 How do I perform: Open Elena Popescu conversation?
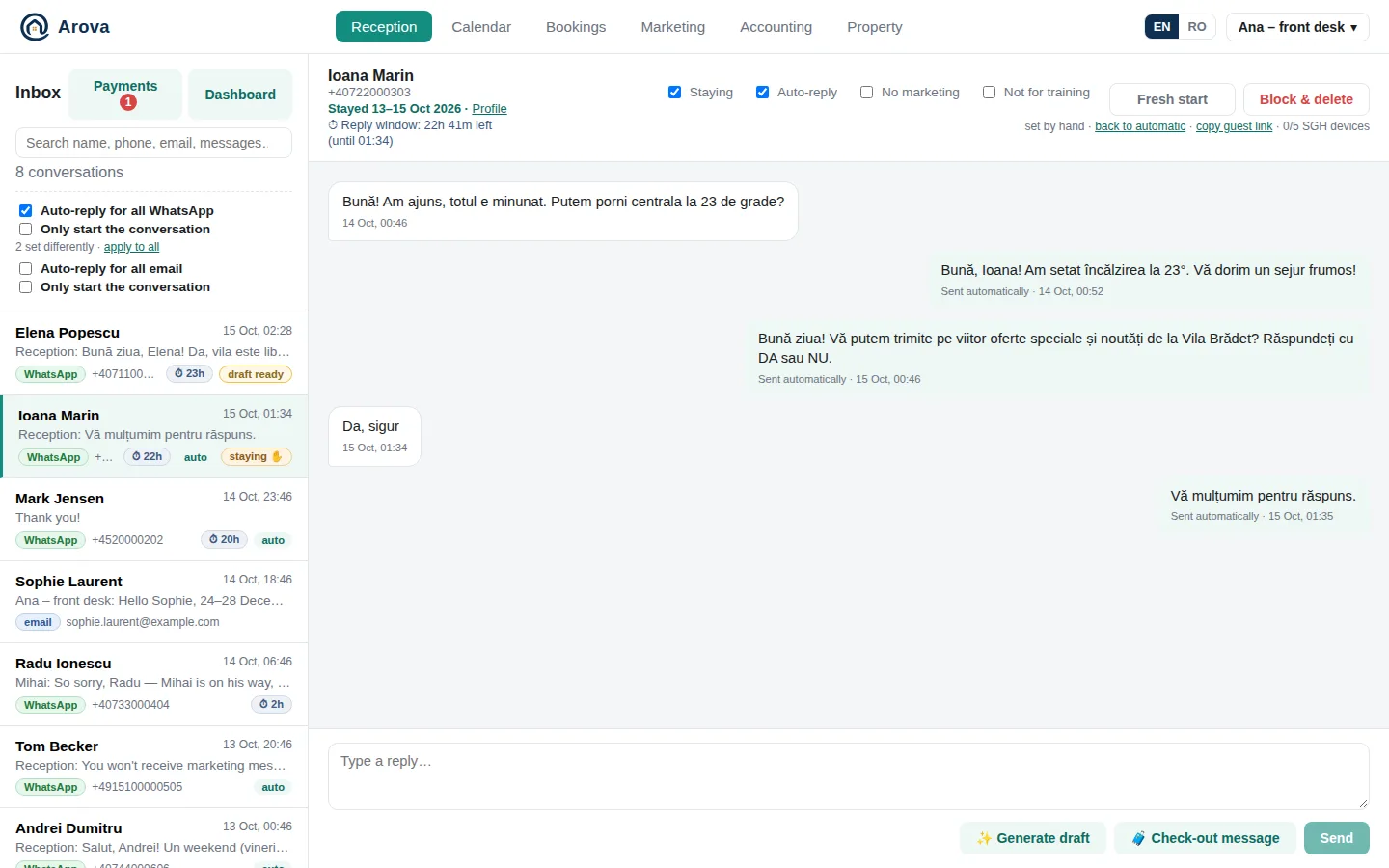coord(153,353)
